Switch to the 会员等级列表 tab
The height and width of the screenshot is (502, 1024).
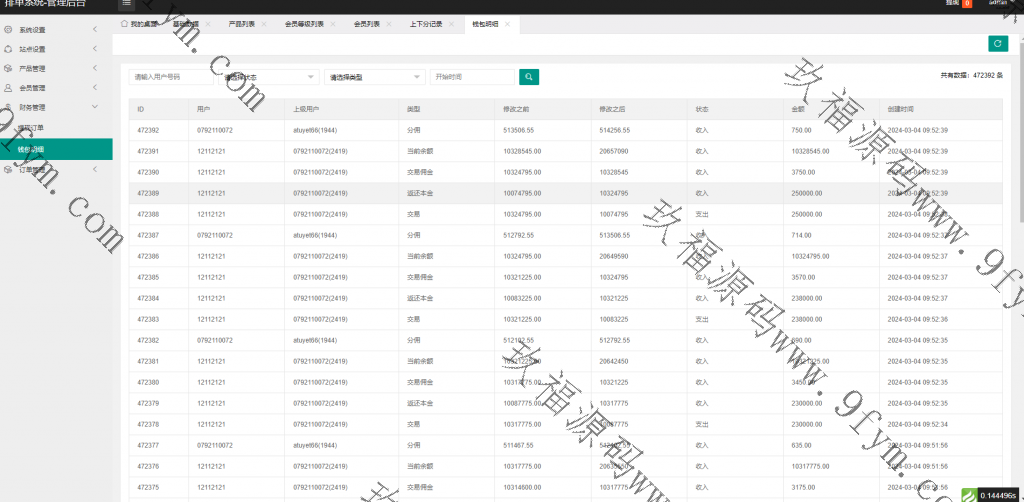304,23
